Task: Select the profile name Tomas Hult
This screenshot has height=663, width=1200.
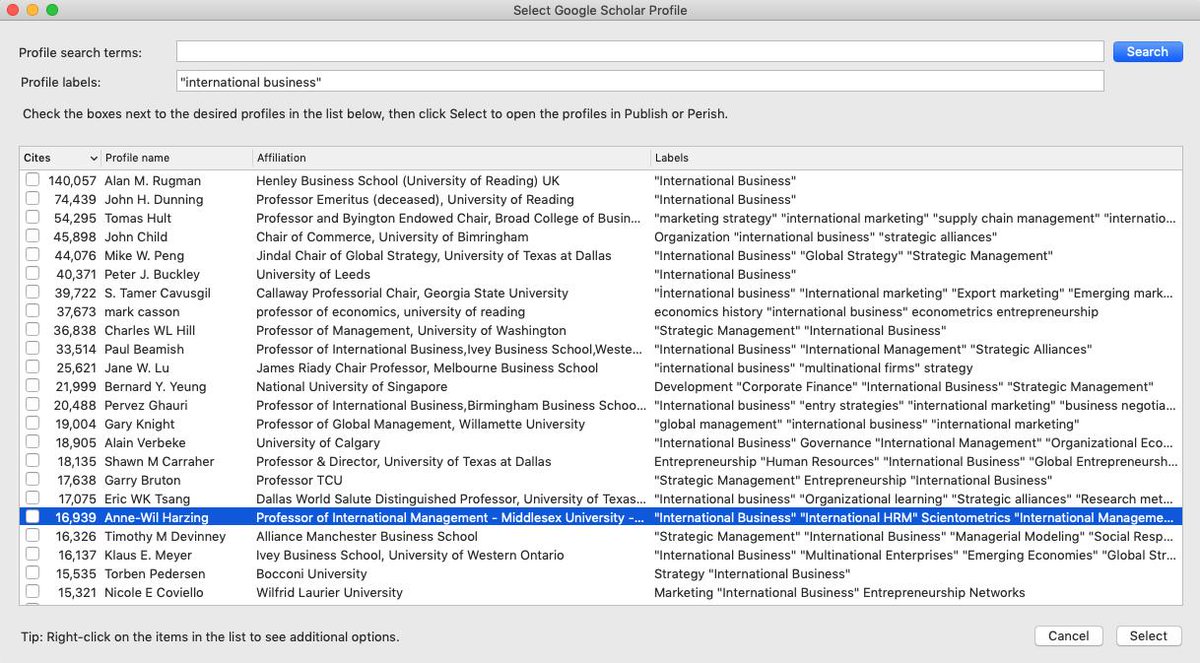Action: click(138, 218)
